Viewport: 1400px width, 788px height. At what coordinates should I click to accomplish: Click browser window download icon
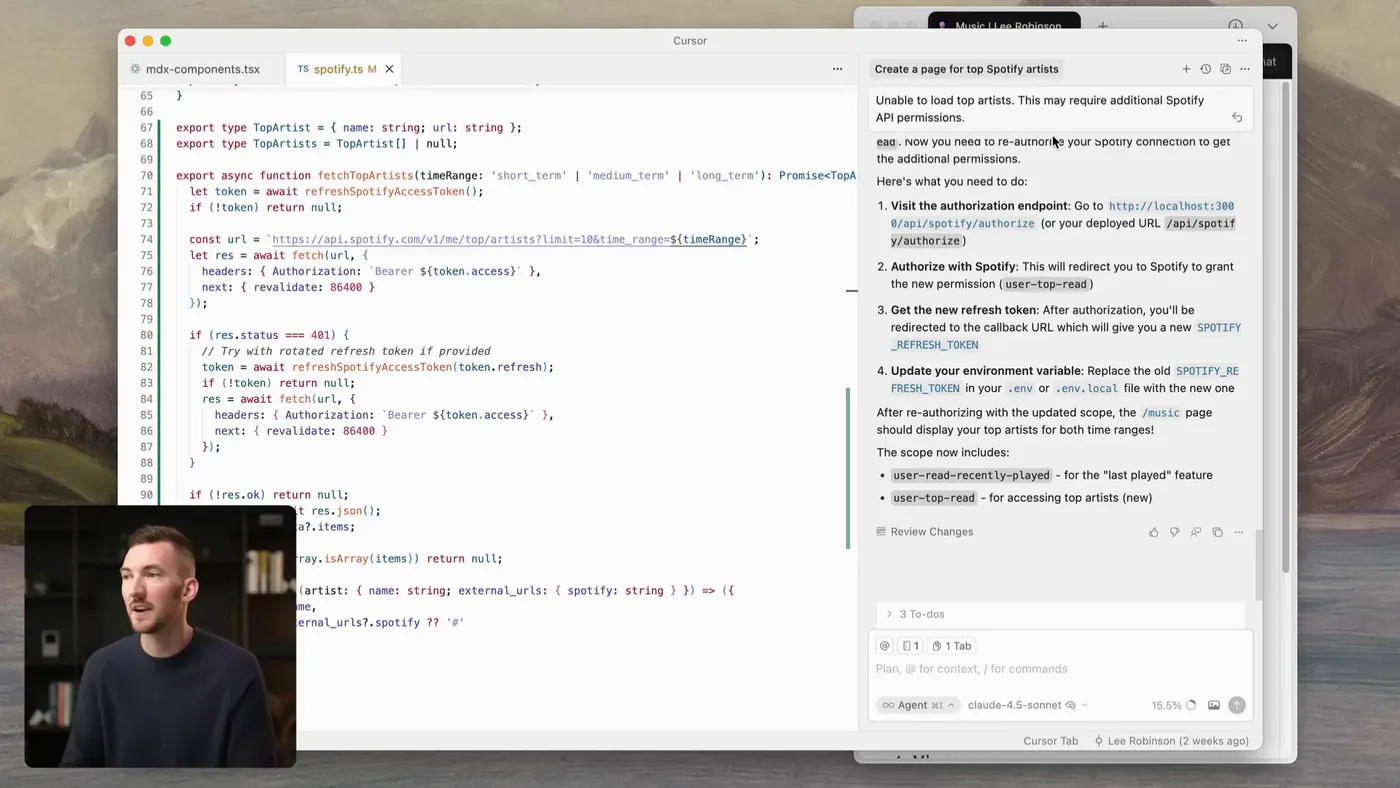[1235, 26]
